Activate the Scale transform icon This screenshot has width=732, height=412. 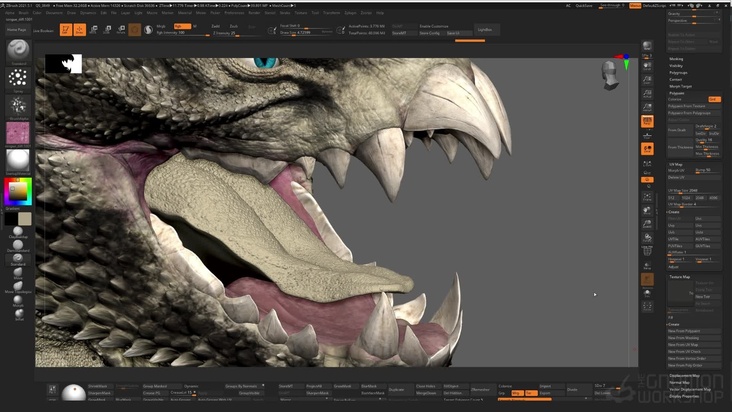(x=107, y=30)
